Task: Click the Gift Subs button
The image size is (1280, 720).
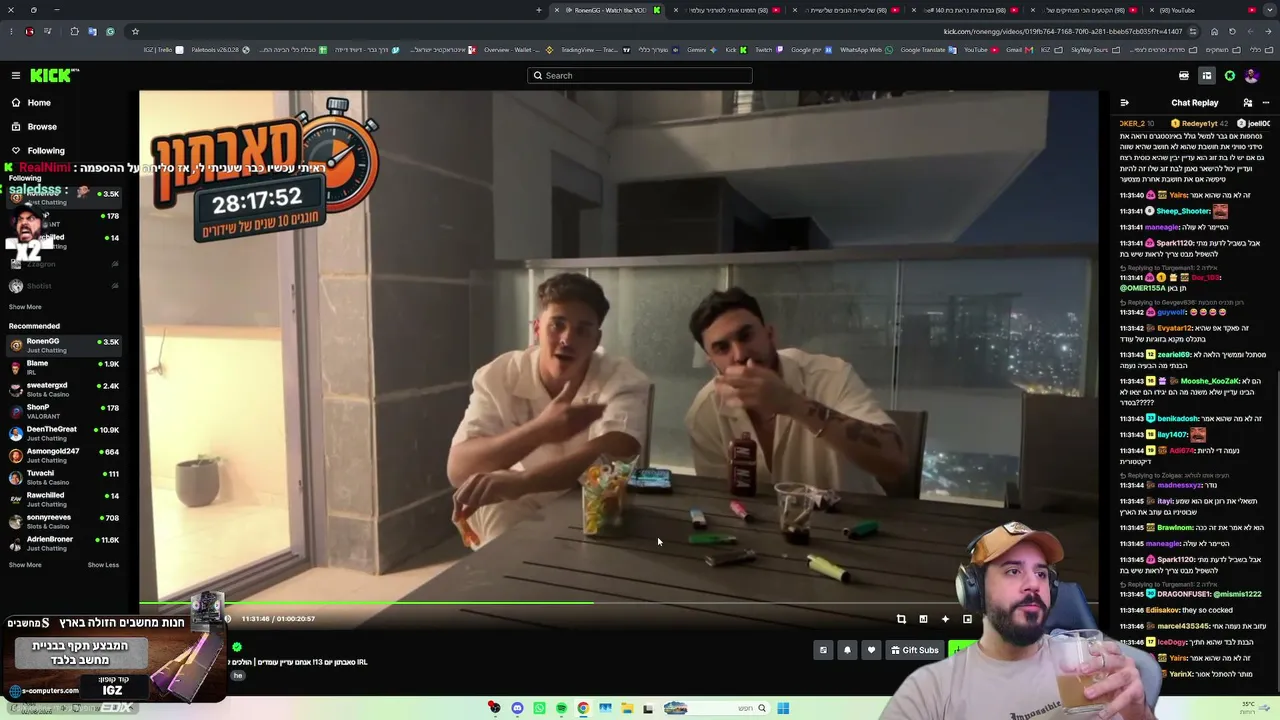Action: (x=915, y=650)
